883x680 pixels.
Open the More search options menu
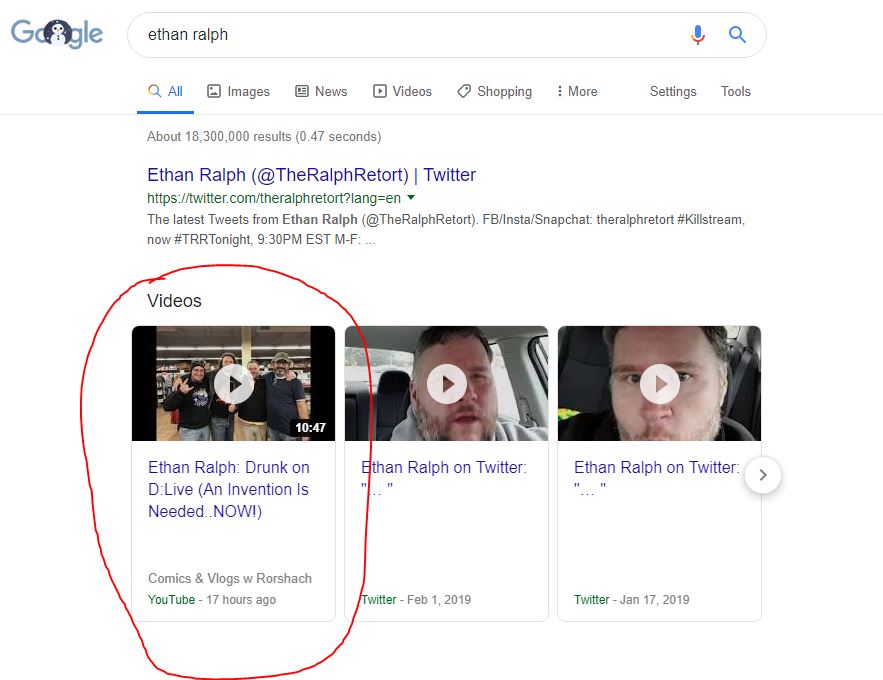(x=577, y=91)
